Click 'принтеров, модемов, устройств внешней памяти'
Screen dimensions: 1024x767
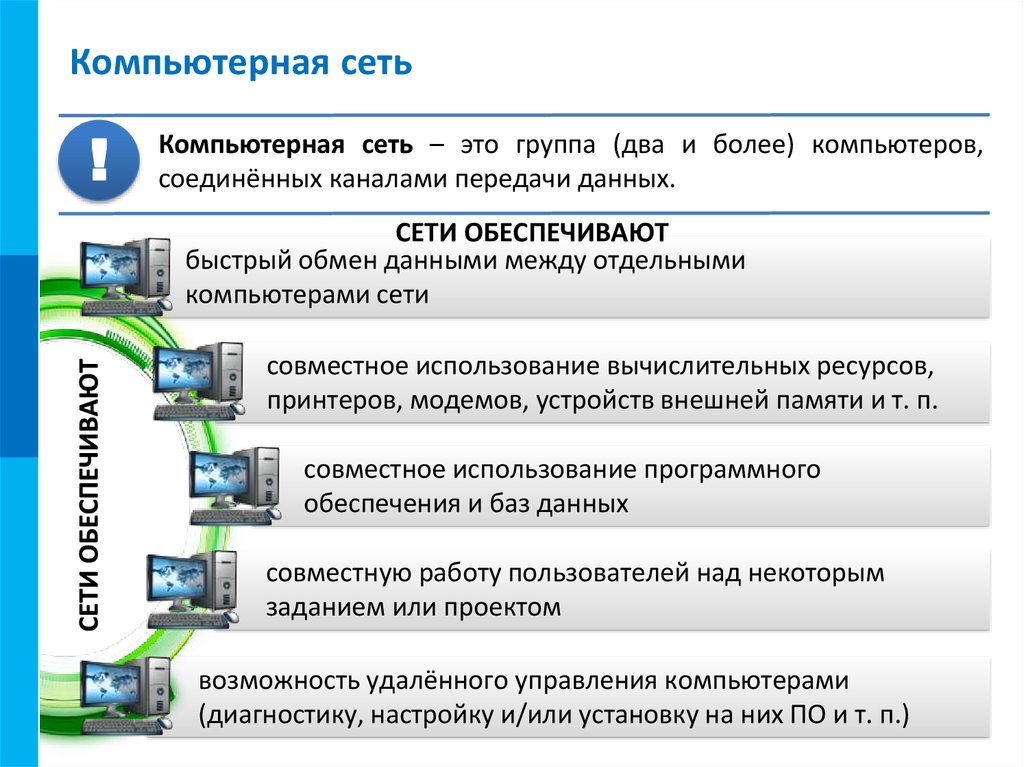tap(567, 400)
